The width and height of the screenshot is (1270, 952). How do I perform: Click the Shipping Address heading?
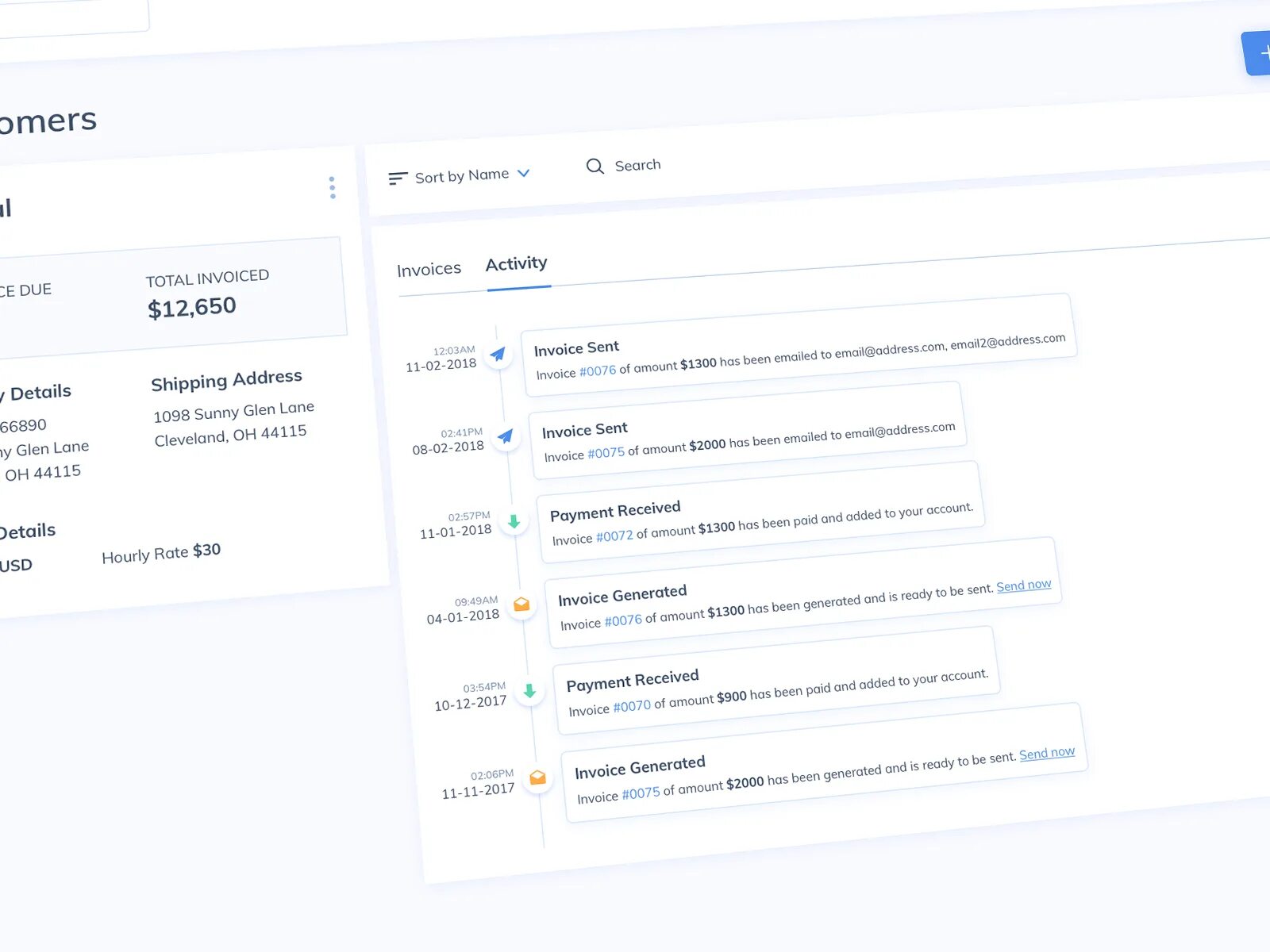point(227,380)
